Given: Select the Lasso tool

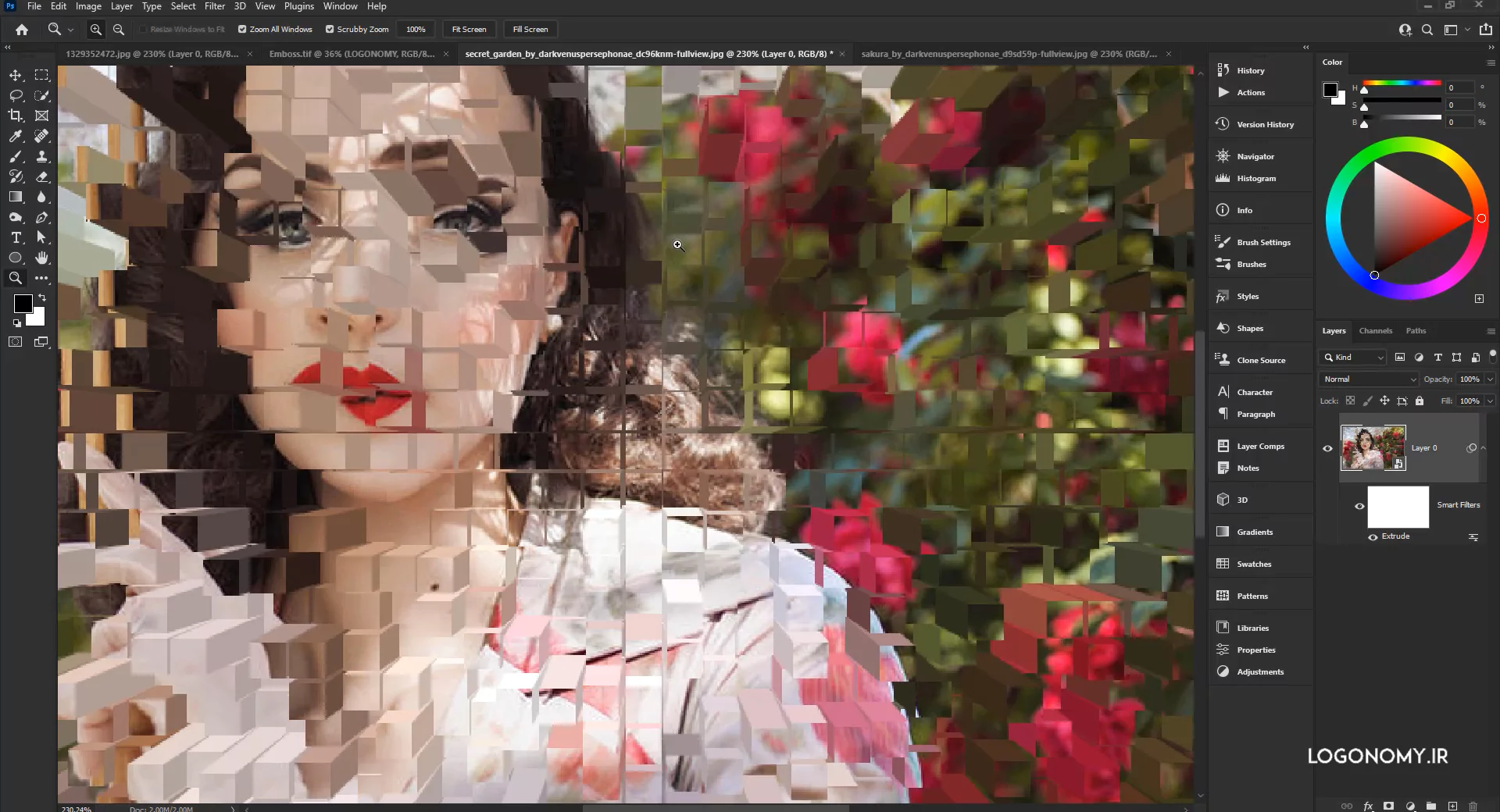Looking at the screenshot, I should [x=16, y=95].
